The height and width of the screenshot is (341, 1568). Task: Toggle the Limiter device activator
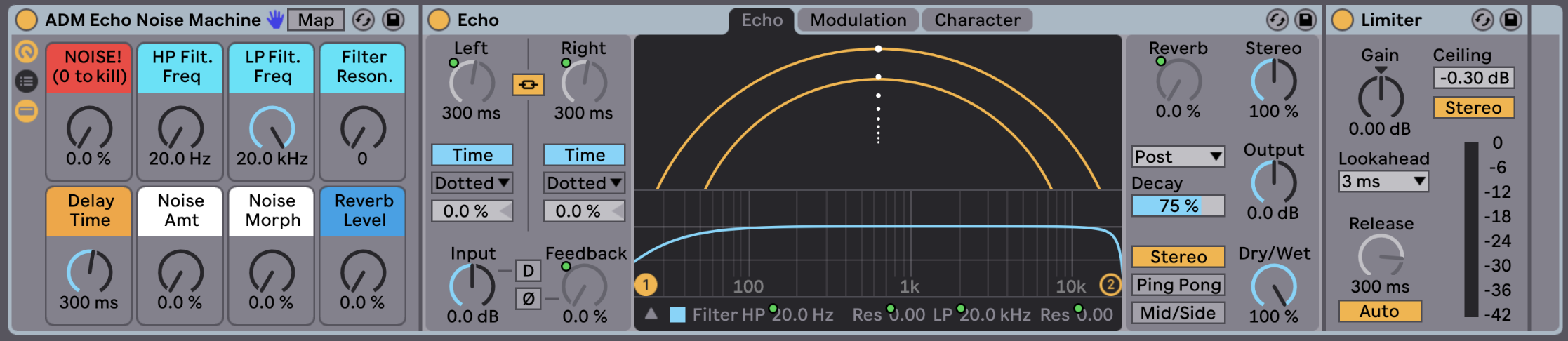(x=1343, y=20)
